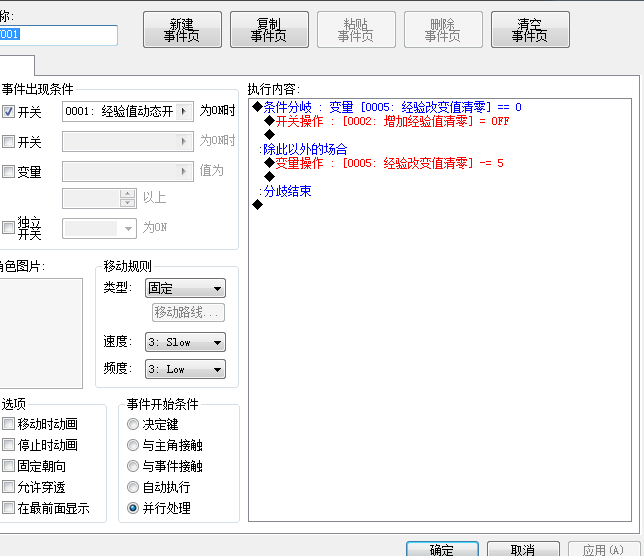Select the last empty command diamond line
Screen dimensions: 644x556
click(258, 204)
